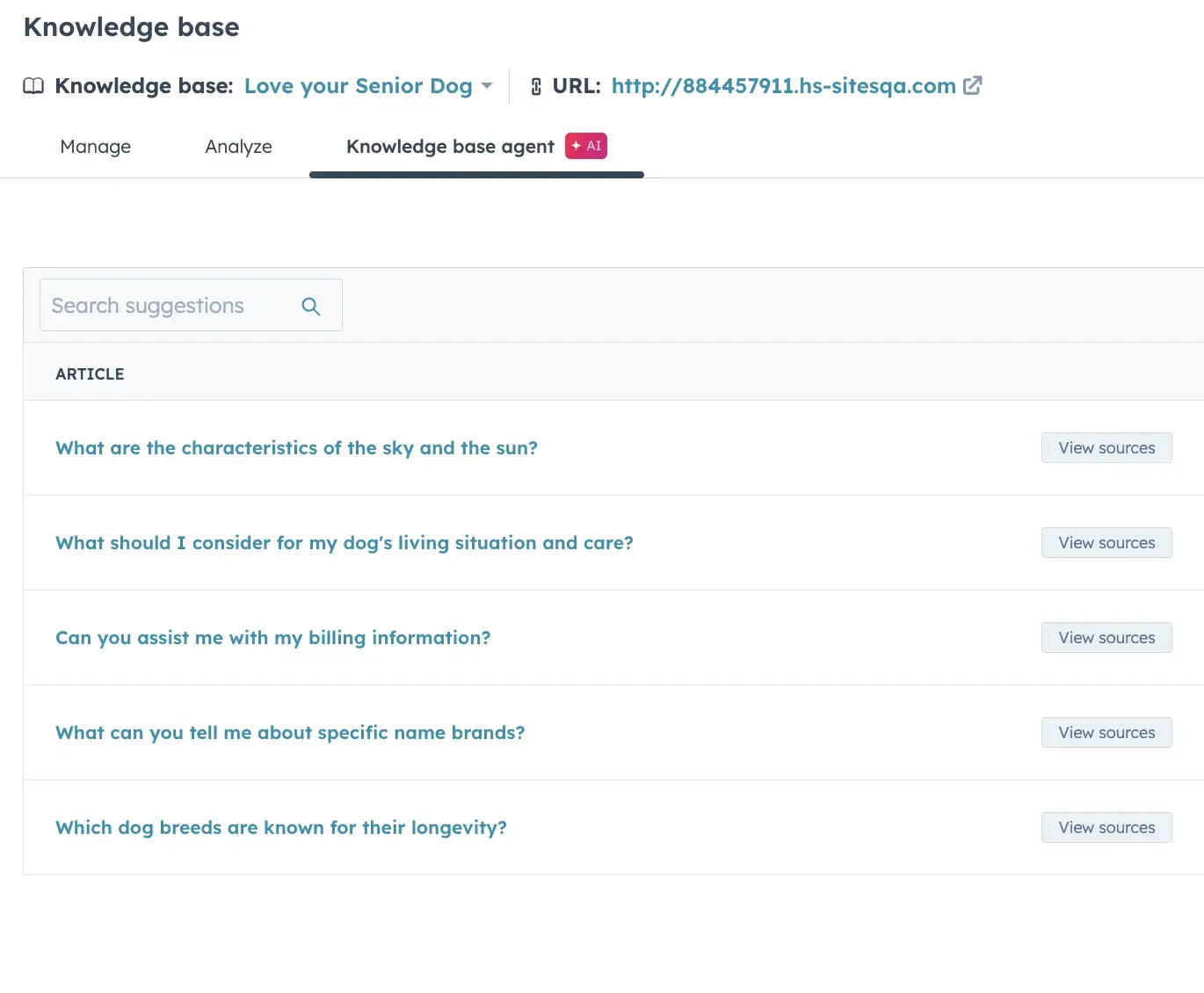This screenshot has width=1204, height=993.
Task: Open the external link icon after URL
Action: [x=972, y=85]
